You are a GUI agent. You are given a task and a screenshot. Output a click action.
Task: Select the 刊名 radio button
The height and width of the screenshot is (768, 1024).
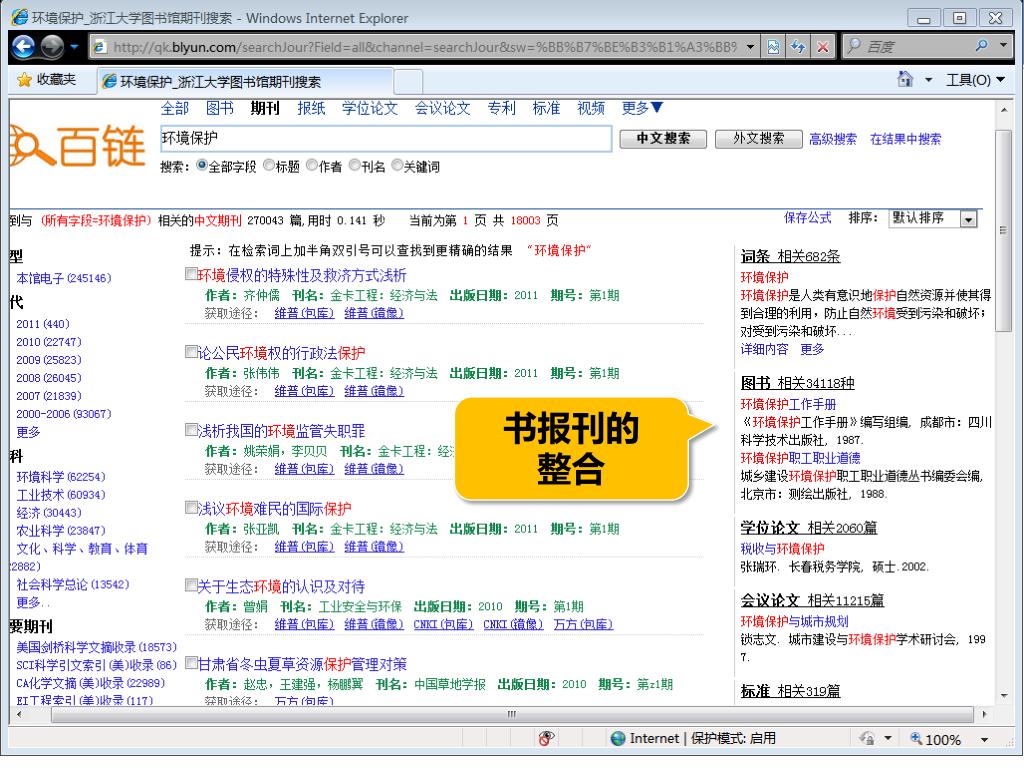click(x=355, y=166)
